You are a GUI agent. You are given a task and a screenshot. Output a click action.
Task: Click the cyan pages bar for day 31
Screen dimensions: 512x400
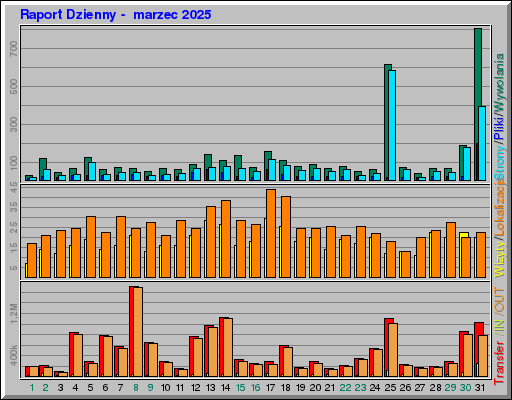482,143
